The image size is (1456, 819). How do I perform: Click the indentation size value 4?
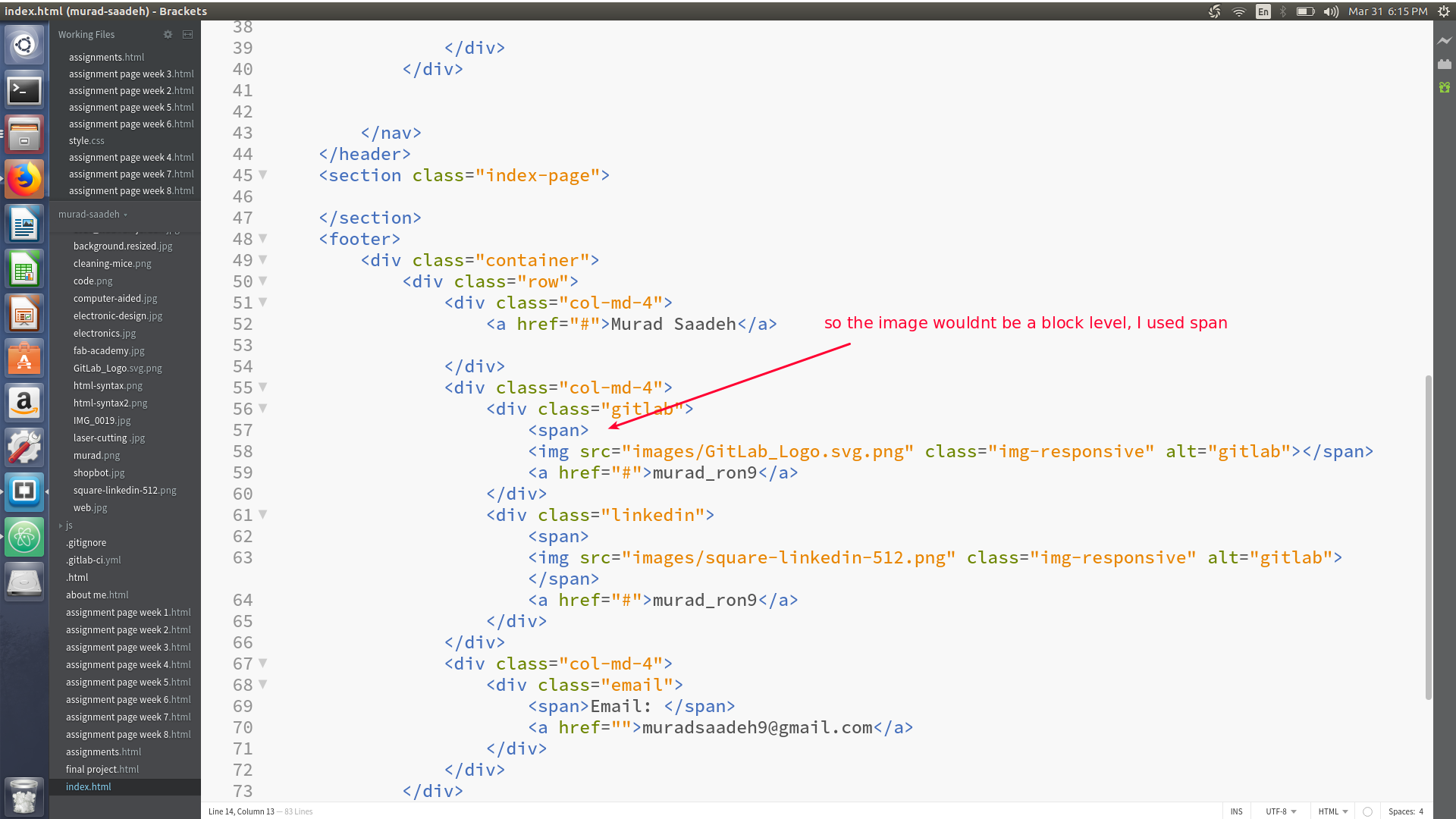pos(1421,811)
